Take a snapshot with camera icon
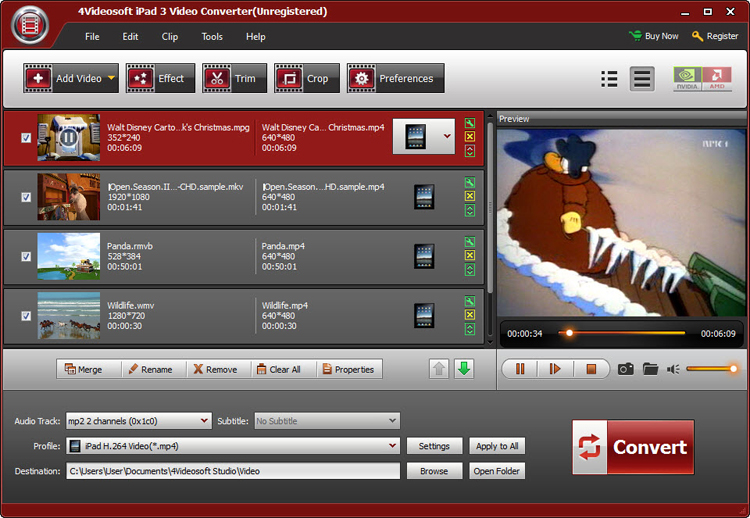This screenshot has height=518, width=750. click(626, 369)
